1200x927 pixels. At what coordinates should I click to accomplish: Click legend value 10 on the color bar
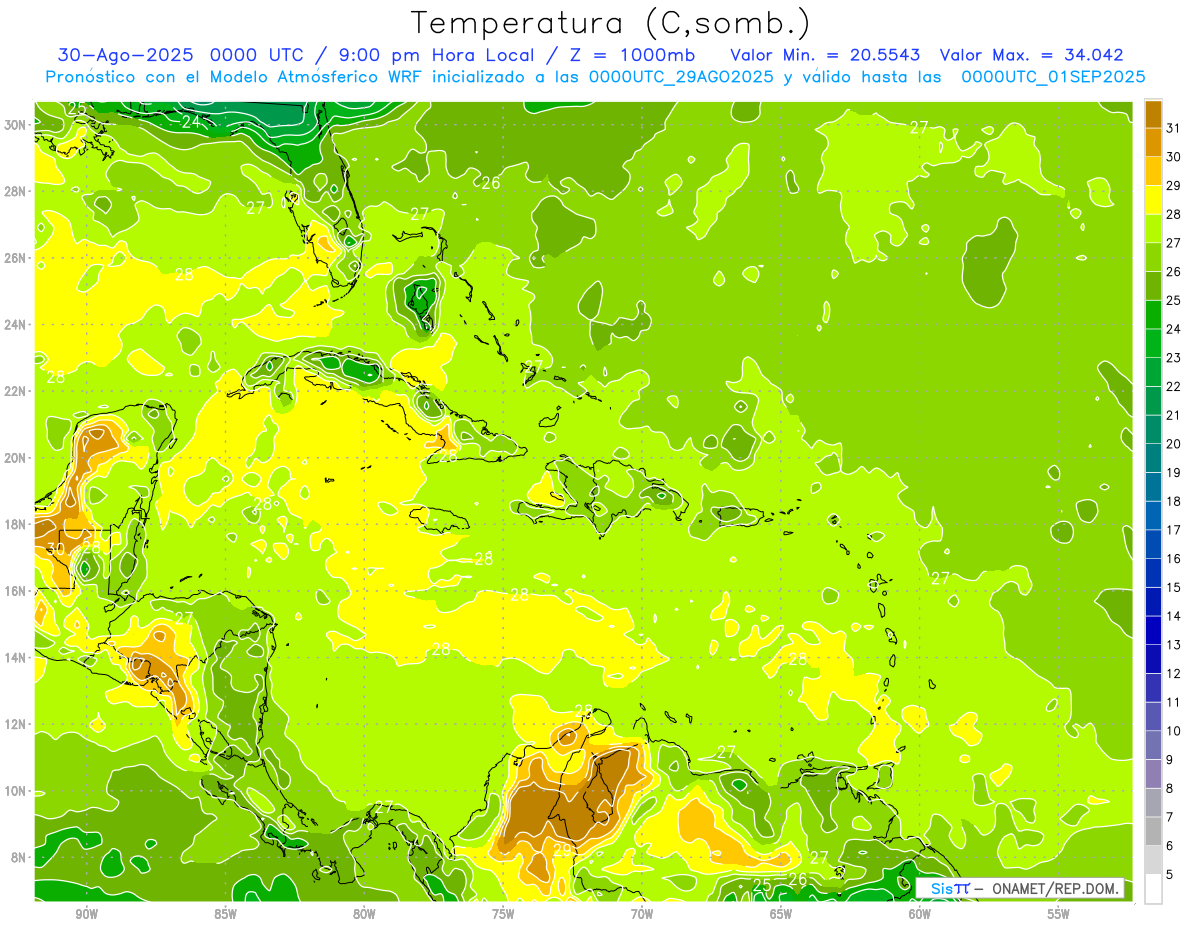click(x=1174, y=731)
